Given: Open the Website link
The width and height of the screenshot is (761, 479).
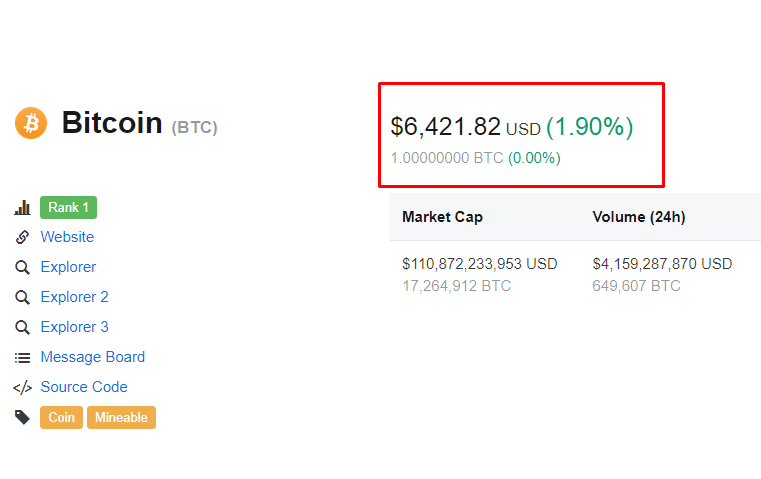Looking at the screenshot, I should click(67, 237).
